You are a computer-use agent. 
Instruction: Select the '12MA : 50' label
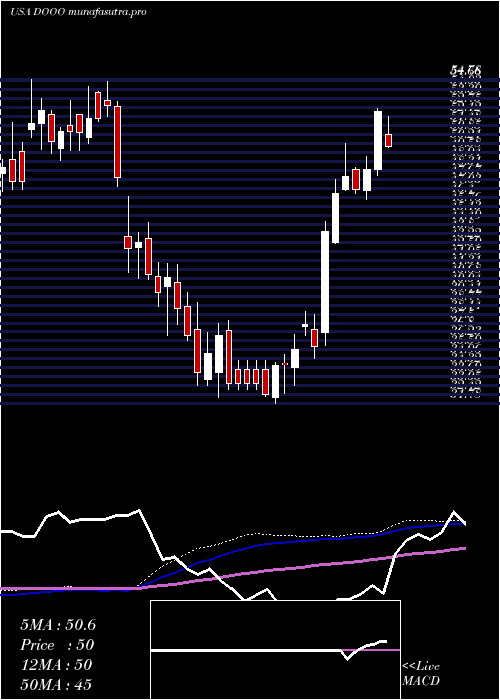click(x=56, y=665)
